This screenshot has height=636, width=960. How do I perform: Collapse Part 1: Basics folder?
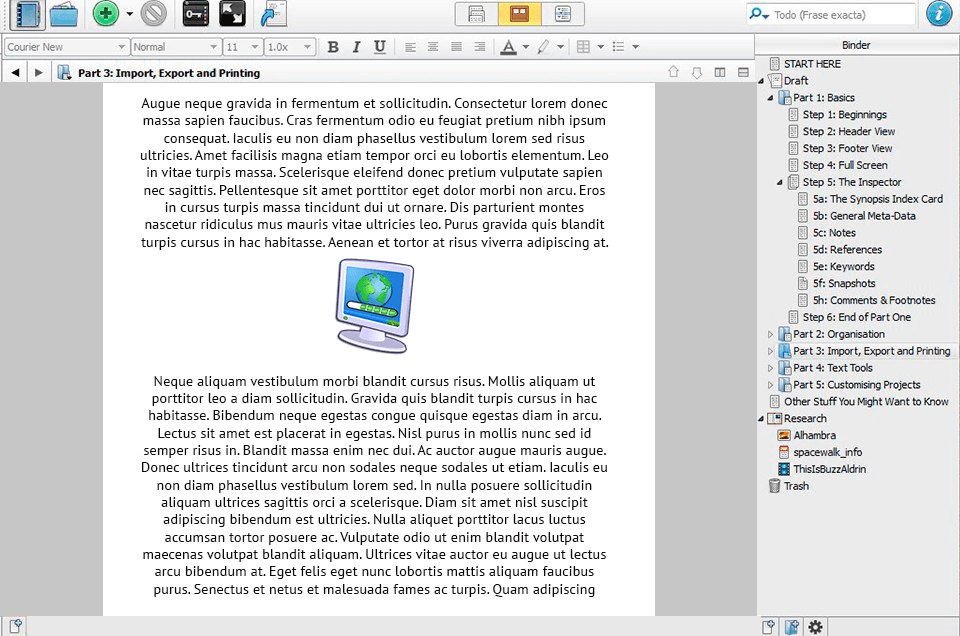pyautogui.click(x=770, y=98)
